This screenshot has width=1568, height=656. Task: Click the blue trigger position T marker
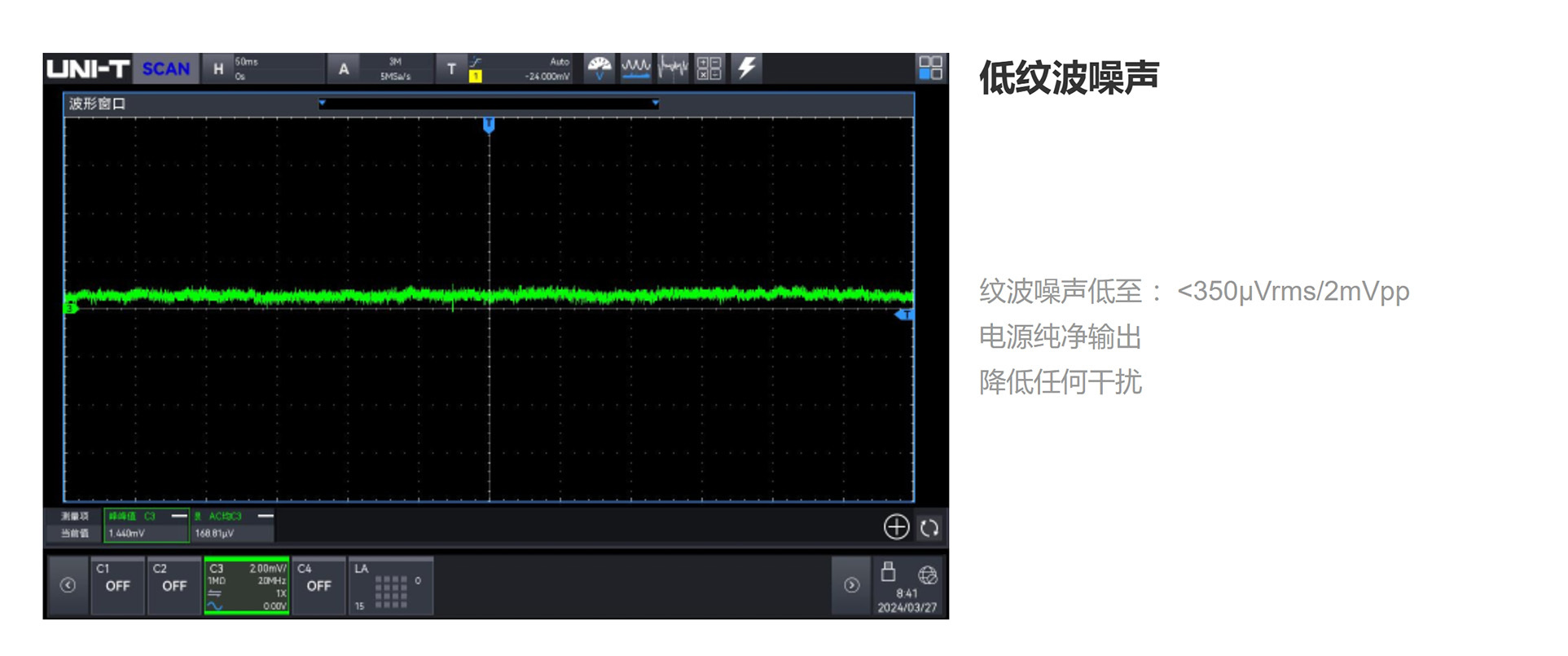489,125
